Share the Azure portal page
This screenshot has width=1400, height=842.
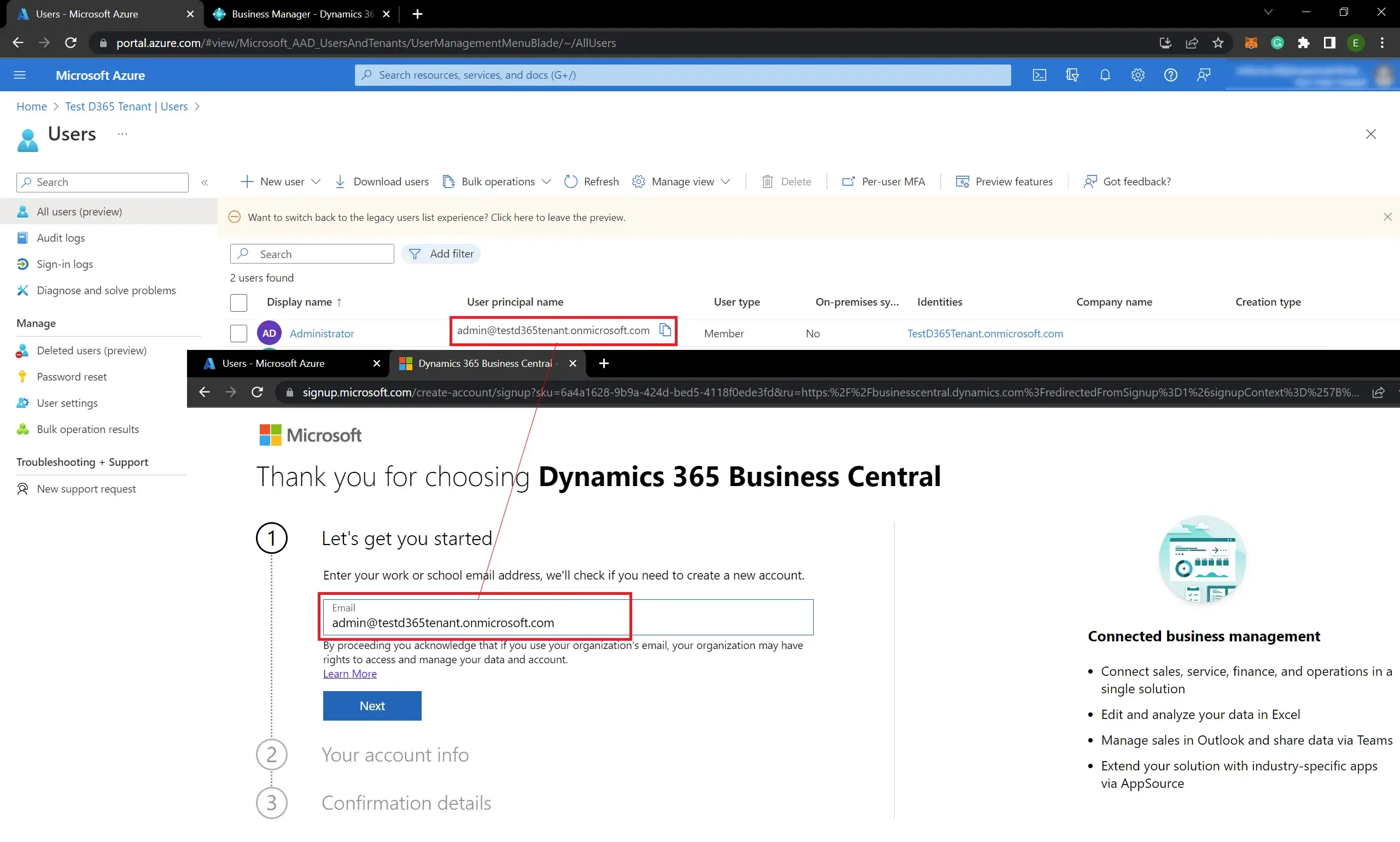pos(1192,43)
